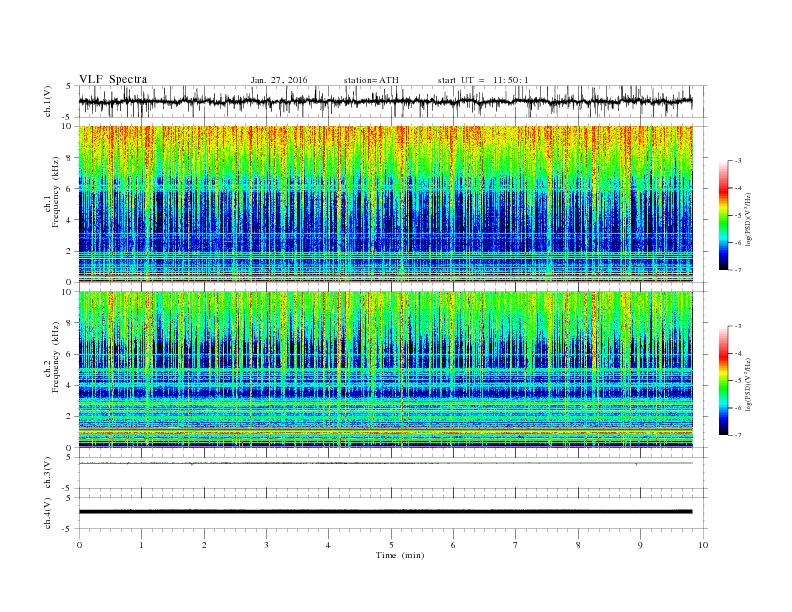This screenshot has height=612, width=792.
Task: Click the time axis tick label "9"
Action: 640,545
